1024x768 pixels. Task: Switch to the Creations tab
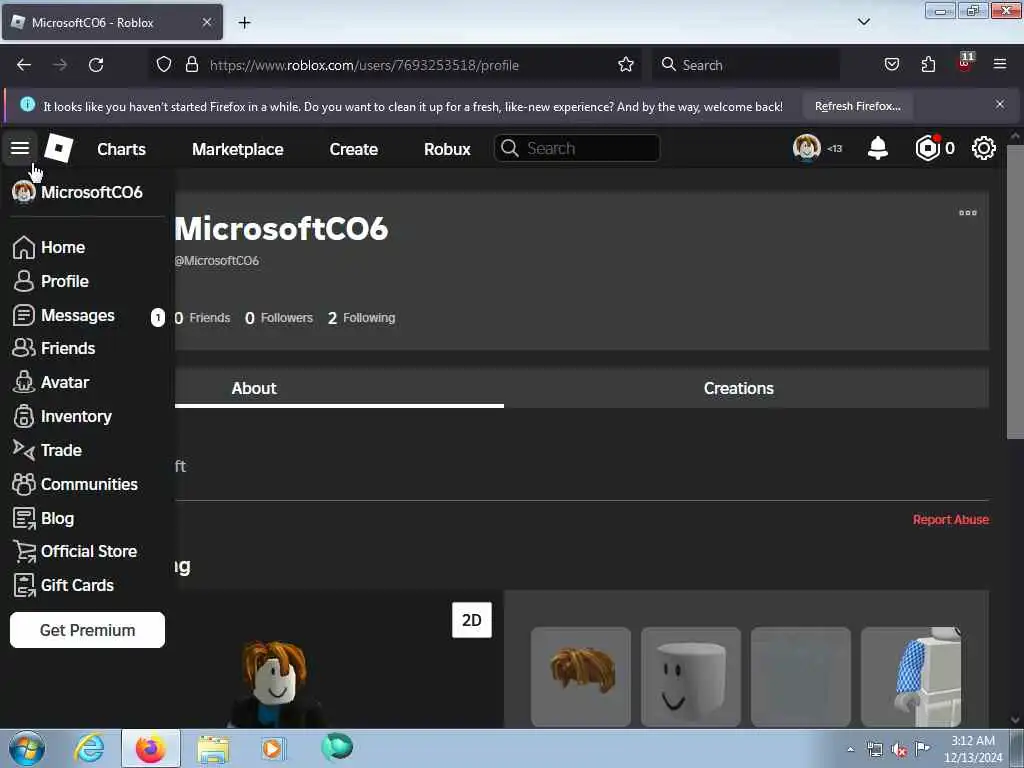[x=739, y=388]
